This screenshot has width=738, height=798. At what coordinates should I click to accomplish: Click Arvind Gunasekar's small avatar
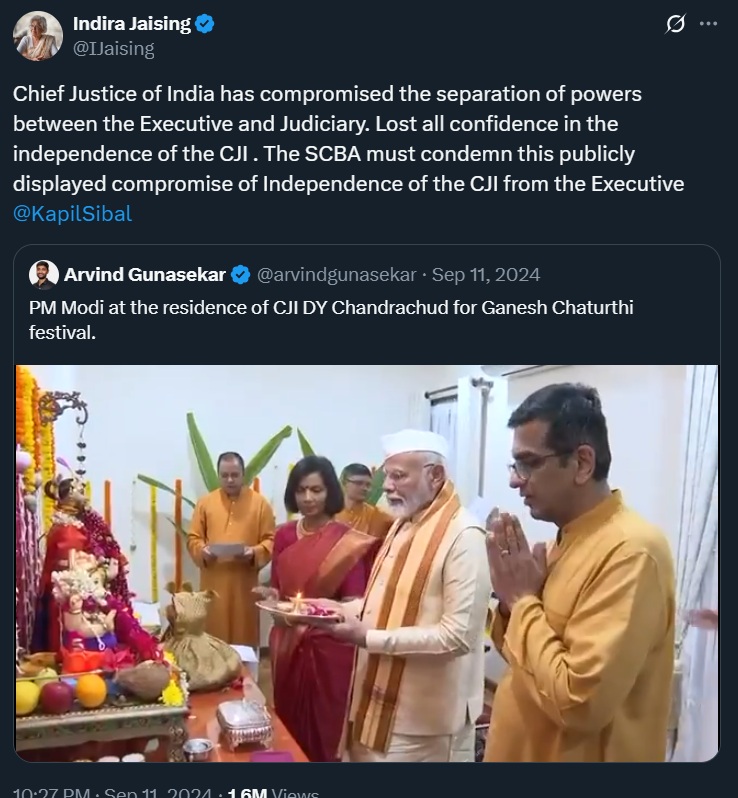point(43,274)
